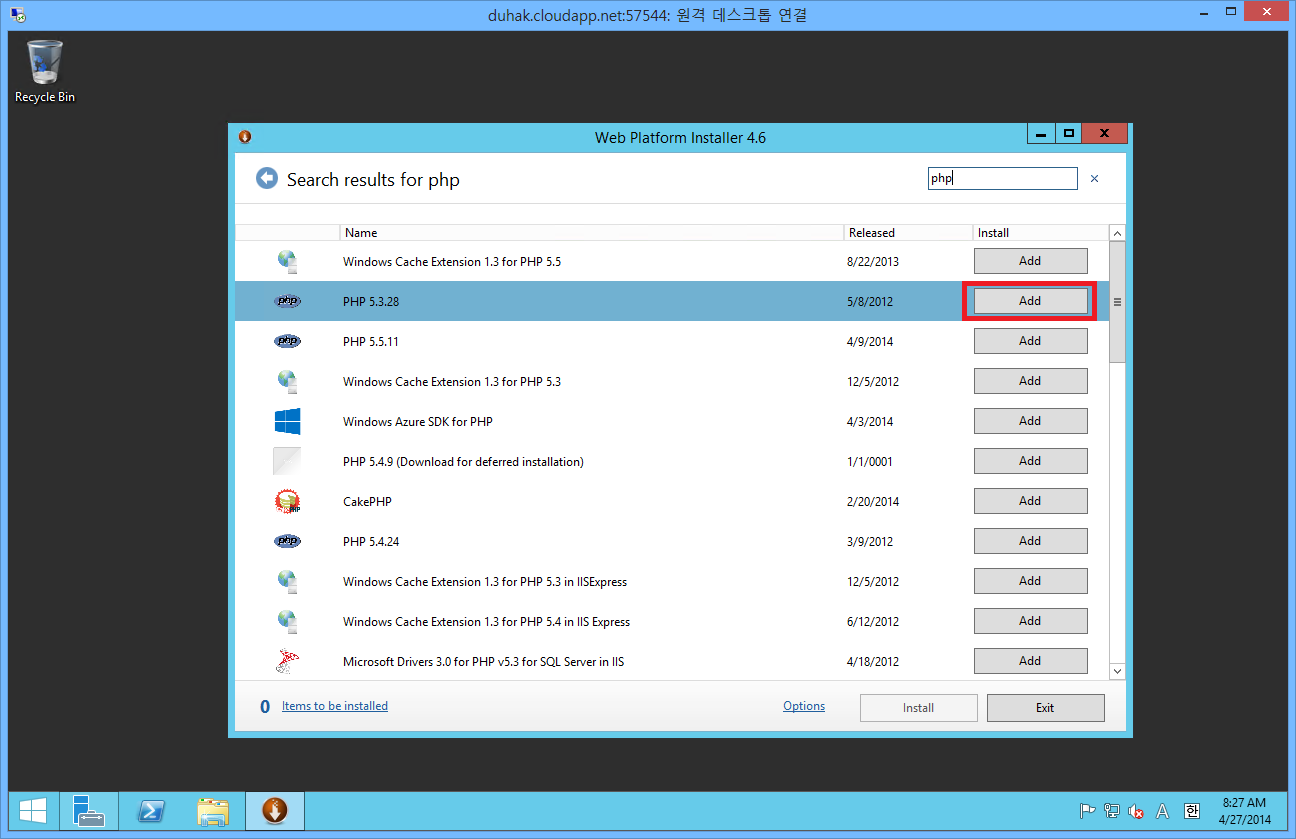Screen dimensions: 1296x839
Task: Click the Action Center flag tray icon
Action: [1087, 811]
